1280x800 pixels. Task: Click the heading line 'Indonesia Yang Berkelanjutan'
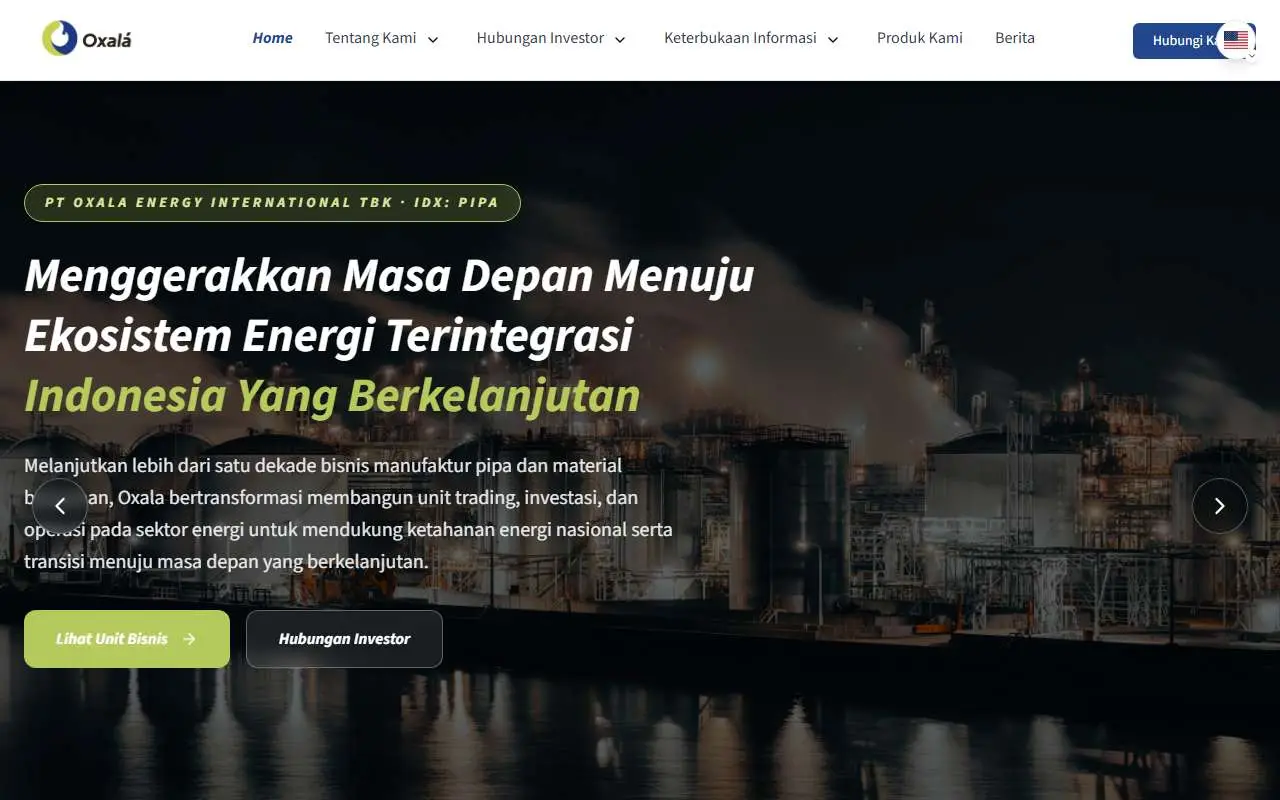tap(332, 396)
